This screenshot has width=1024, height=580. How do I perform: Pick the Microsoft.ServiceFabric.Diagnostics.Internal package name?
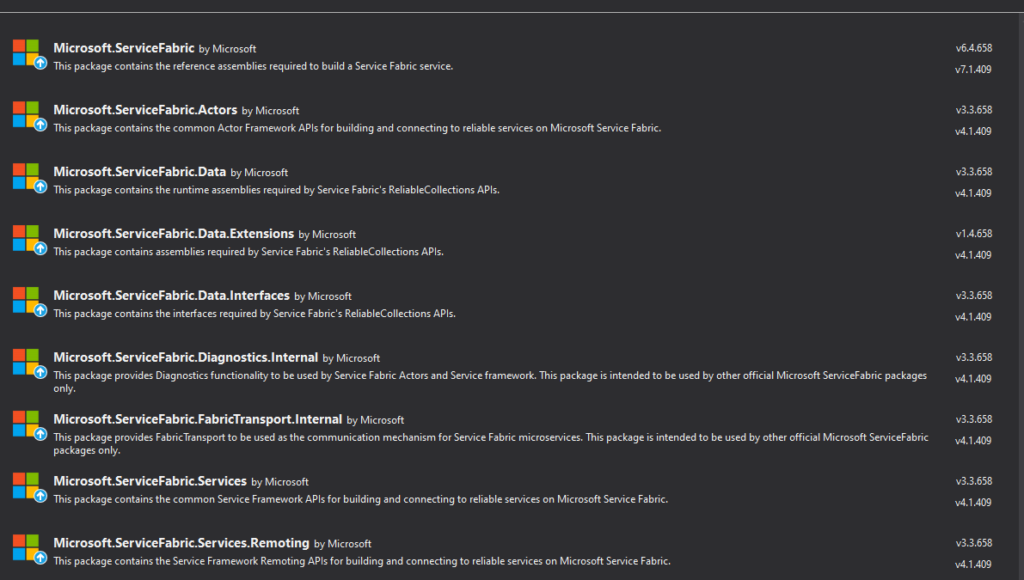point(185,358)
